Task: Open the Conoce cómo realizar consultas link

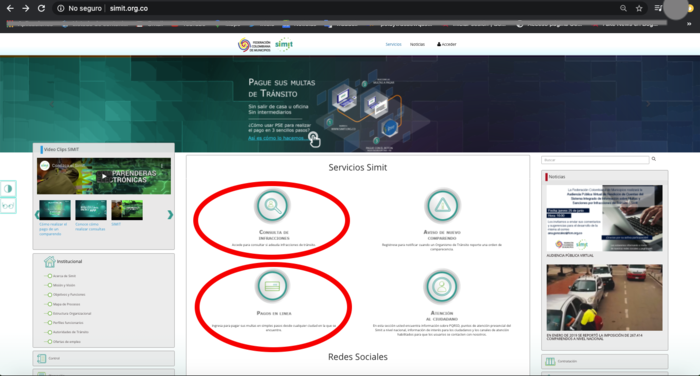Action: (90, 226)
